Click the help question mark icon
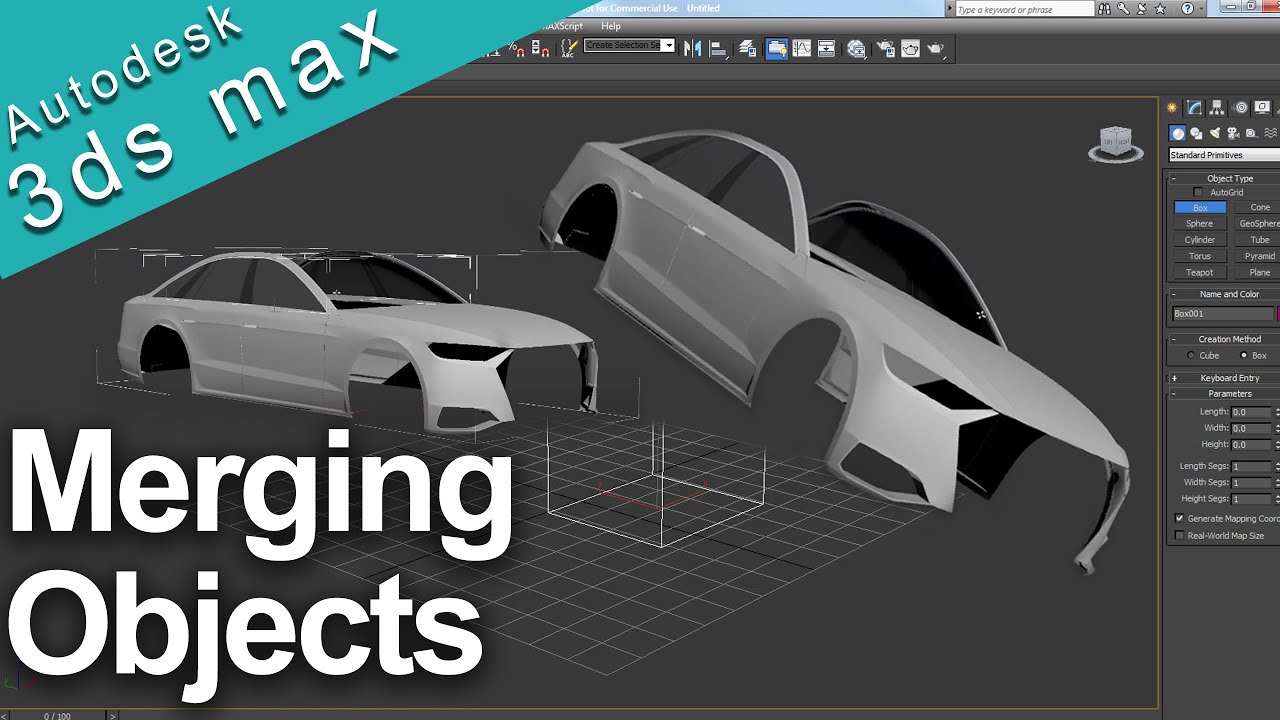 point(1187,9)
